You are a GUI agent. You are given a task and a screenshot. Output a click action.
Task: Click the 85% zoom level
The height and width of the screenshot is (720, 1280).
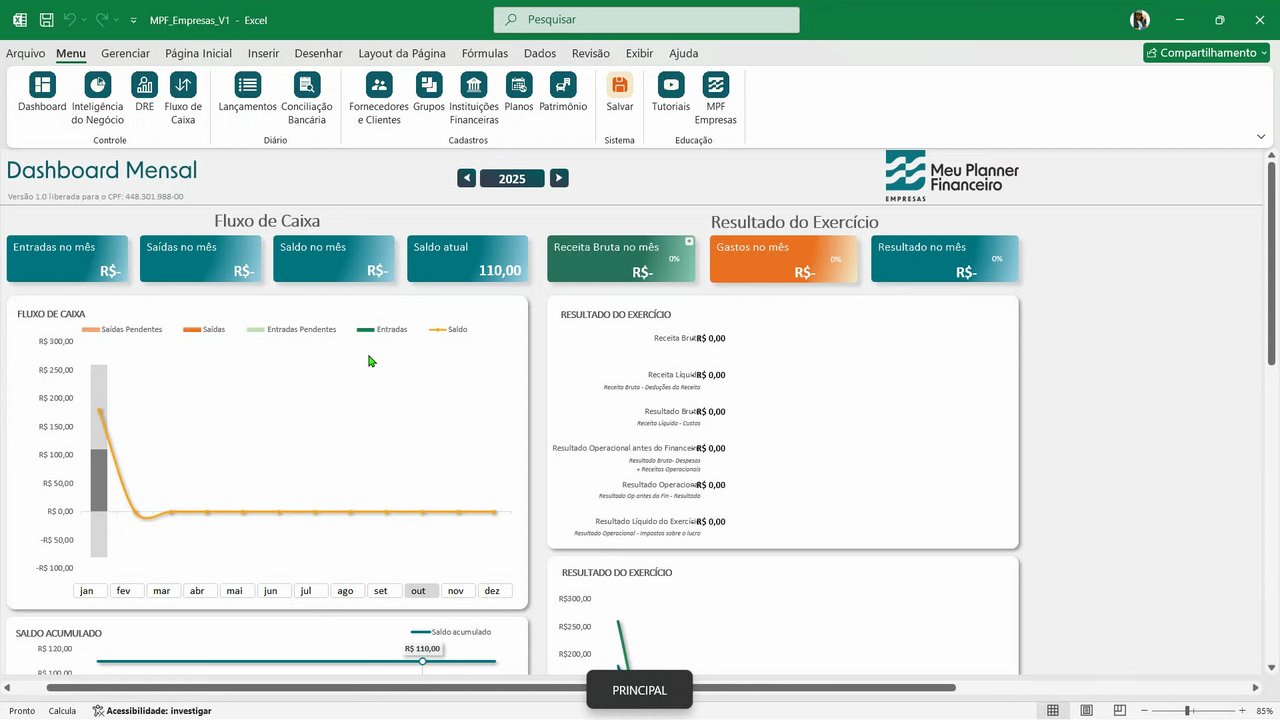[x=1264, y=711]
